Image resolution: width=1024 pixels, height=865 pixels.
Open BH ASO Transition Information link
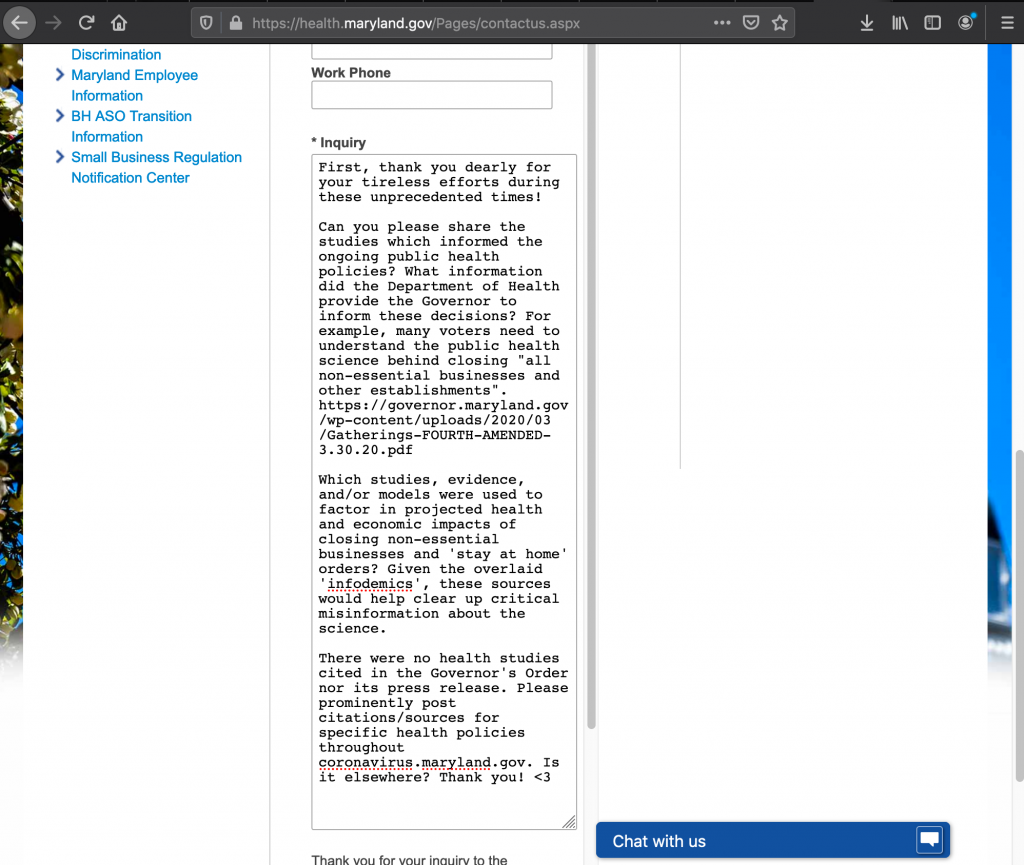pyautogui.click(x=131, y=127)
